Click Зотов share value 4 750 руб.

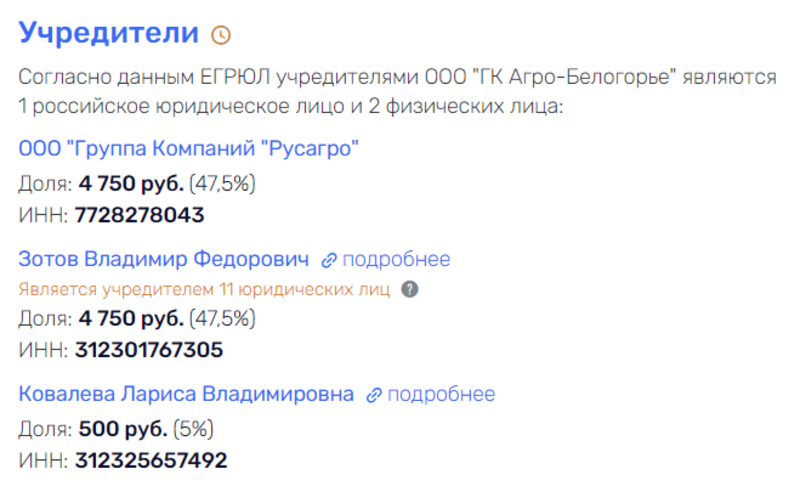coord(131,319)
